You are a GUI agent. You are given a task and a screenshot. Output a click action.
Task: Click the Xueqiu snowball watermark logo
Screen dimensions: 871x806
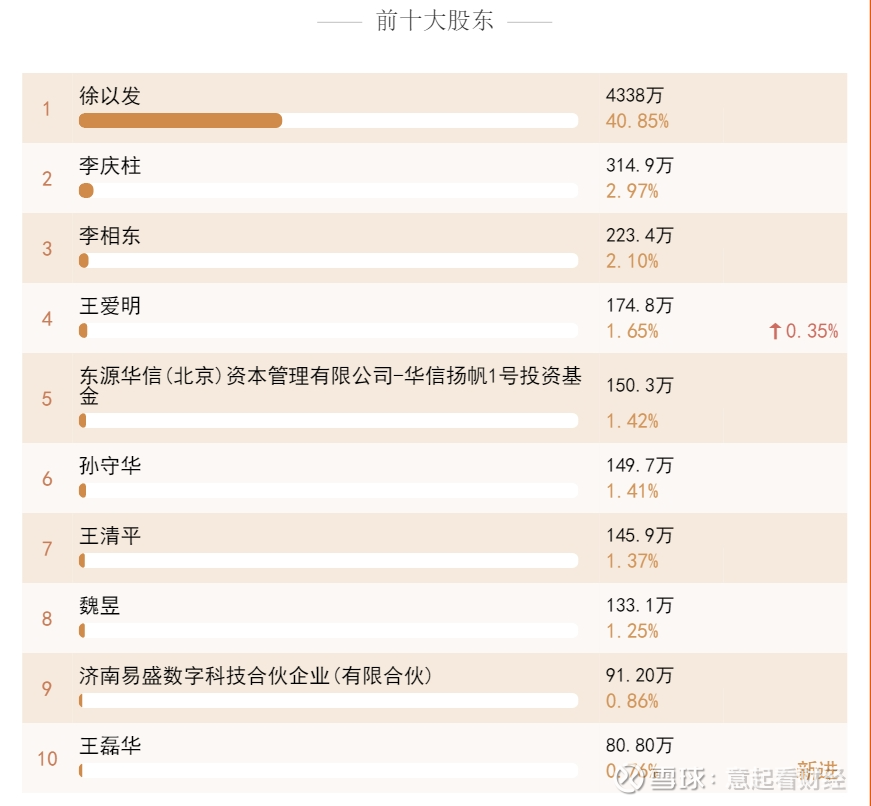(x=629, y=777)
